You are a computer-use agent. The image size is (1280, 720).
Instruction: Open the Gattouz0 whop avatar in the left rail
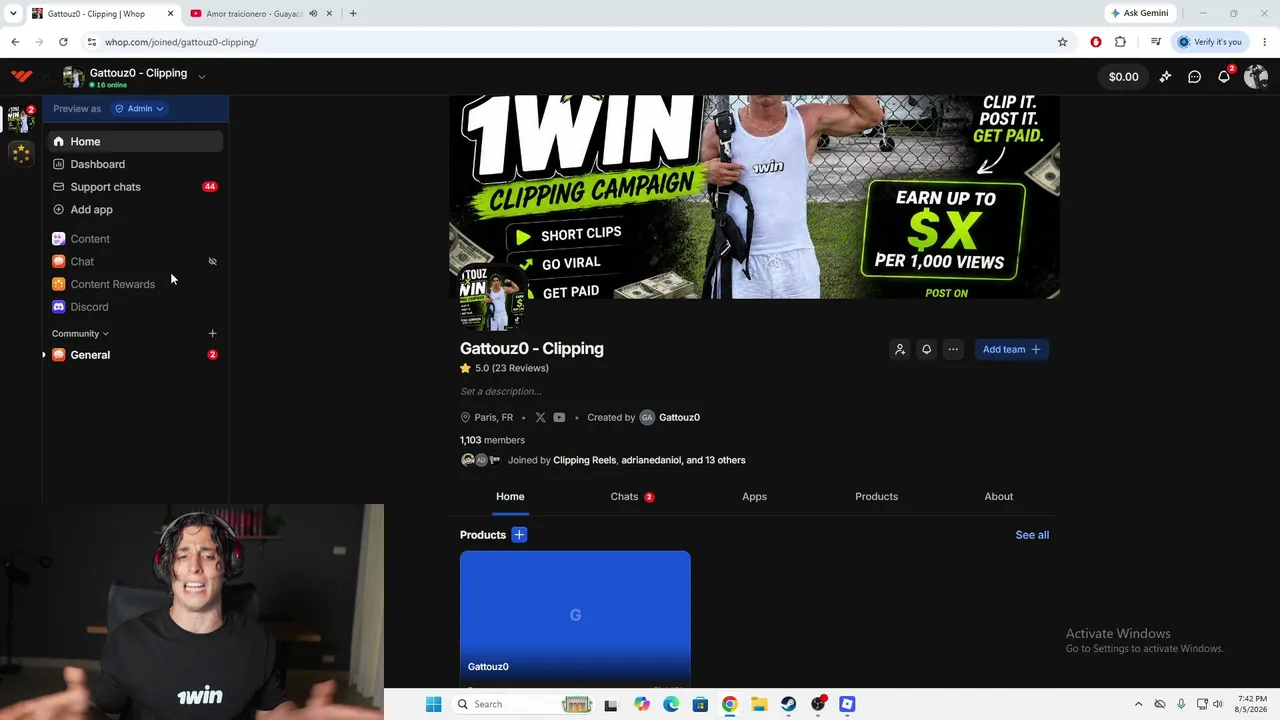pyautogui.click(x=20, y=119)
